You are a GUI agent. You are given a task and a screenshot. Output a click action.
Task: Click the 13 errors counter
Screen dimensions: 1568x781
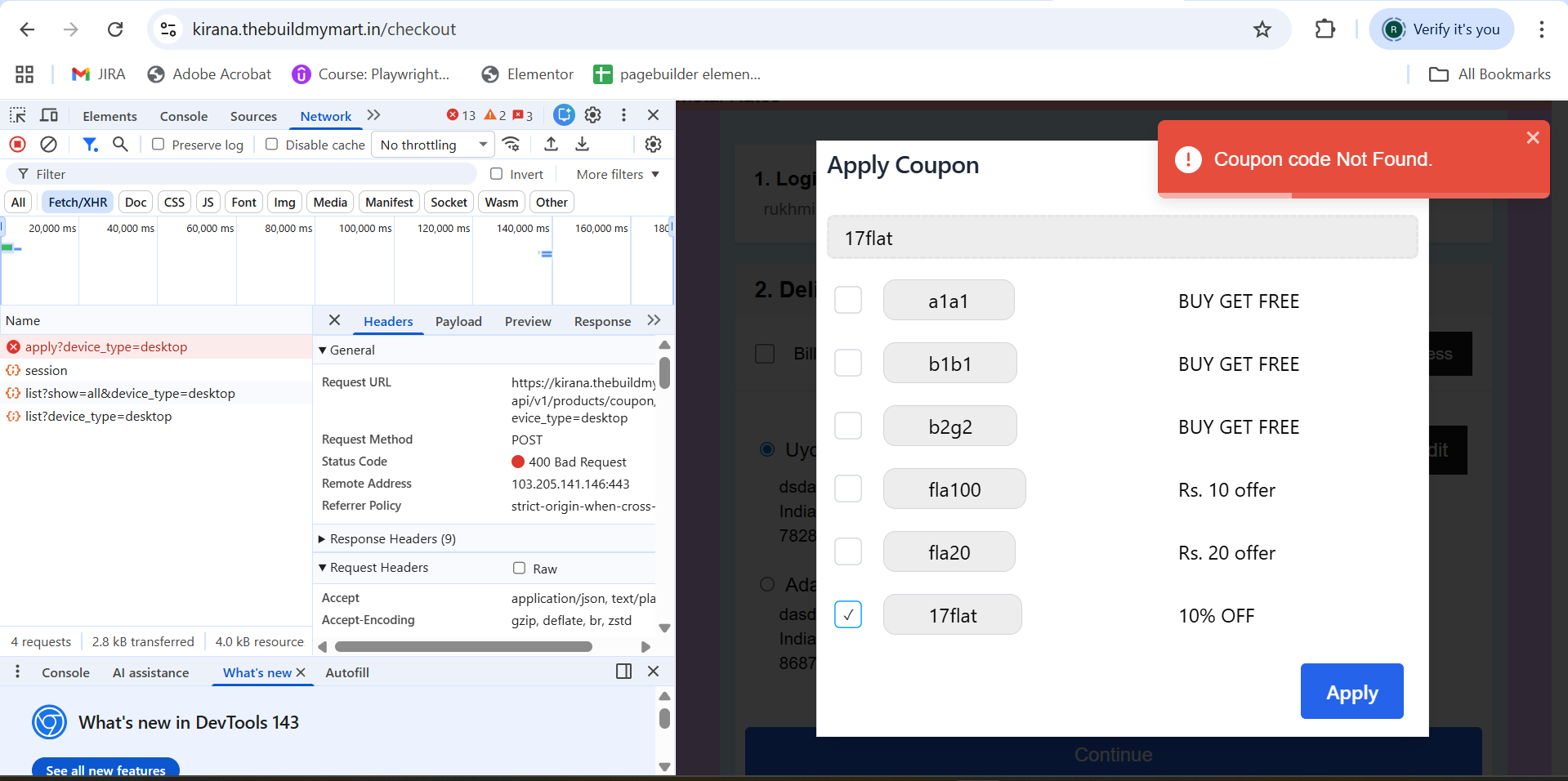(461, 115)
